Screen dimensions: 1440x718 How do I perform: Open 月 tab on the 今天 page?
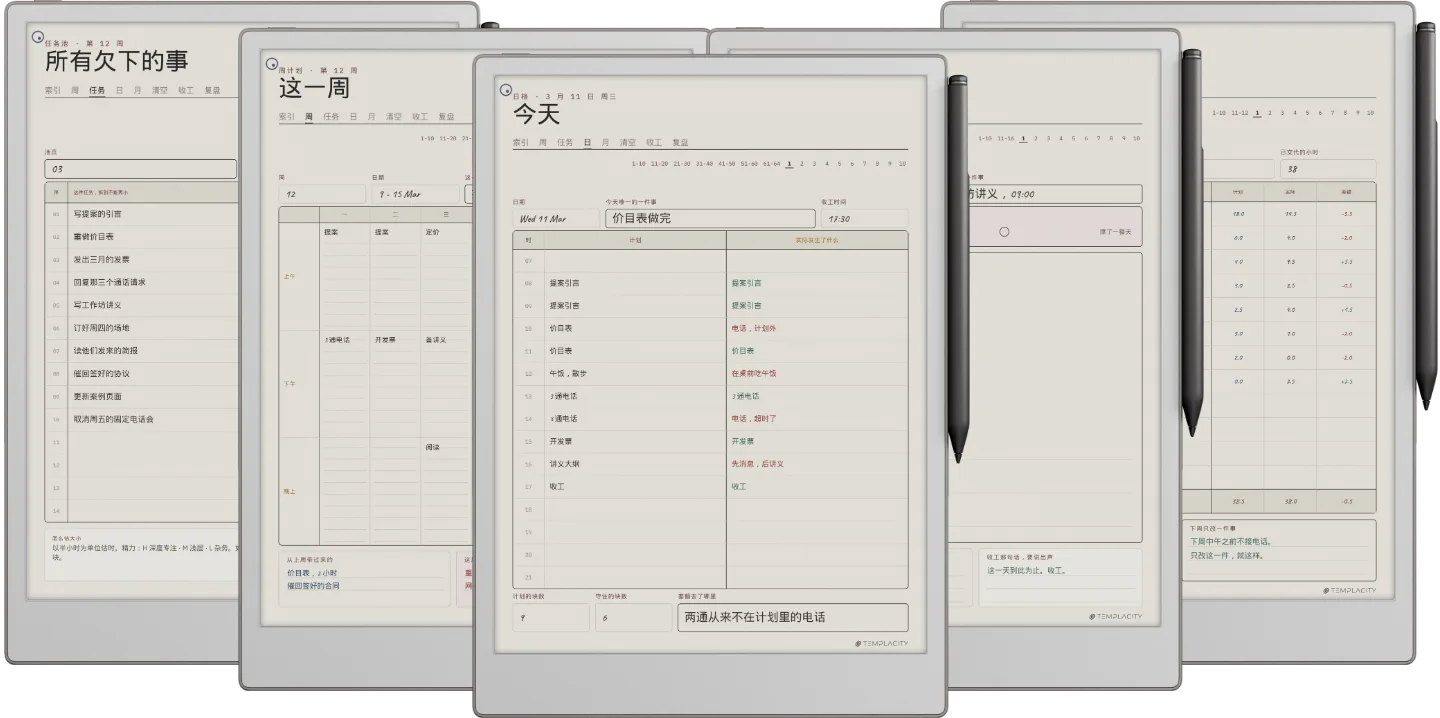tap(605, 143)
